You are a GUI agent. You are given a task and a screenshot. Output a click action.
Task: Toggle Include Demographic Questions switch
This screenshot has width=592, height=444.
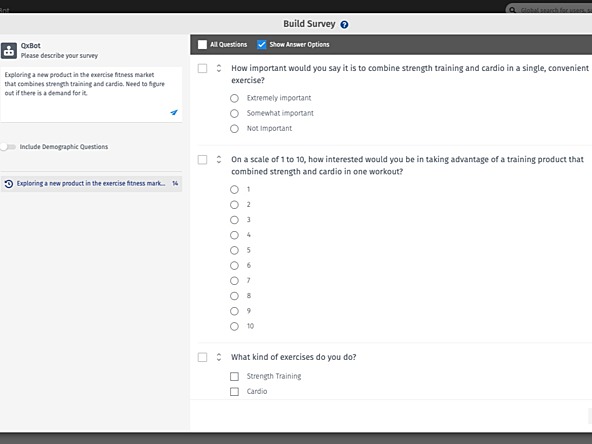tap(8, 147)
